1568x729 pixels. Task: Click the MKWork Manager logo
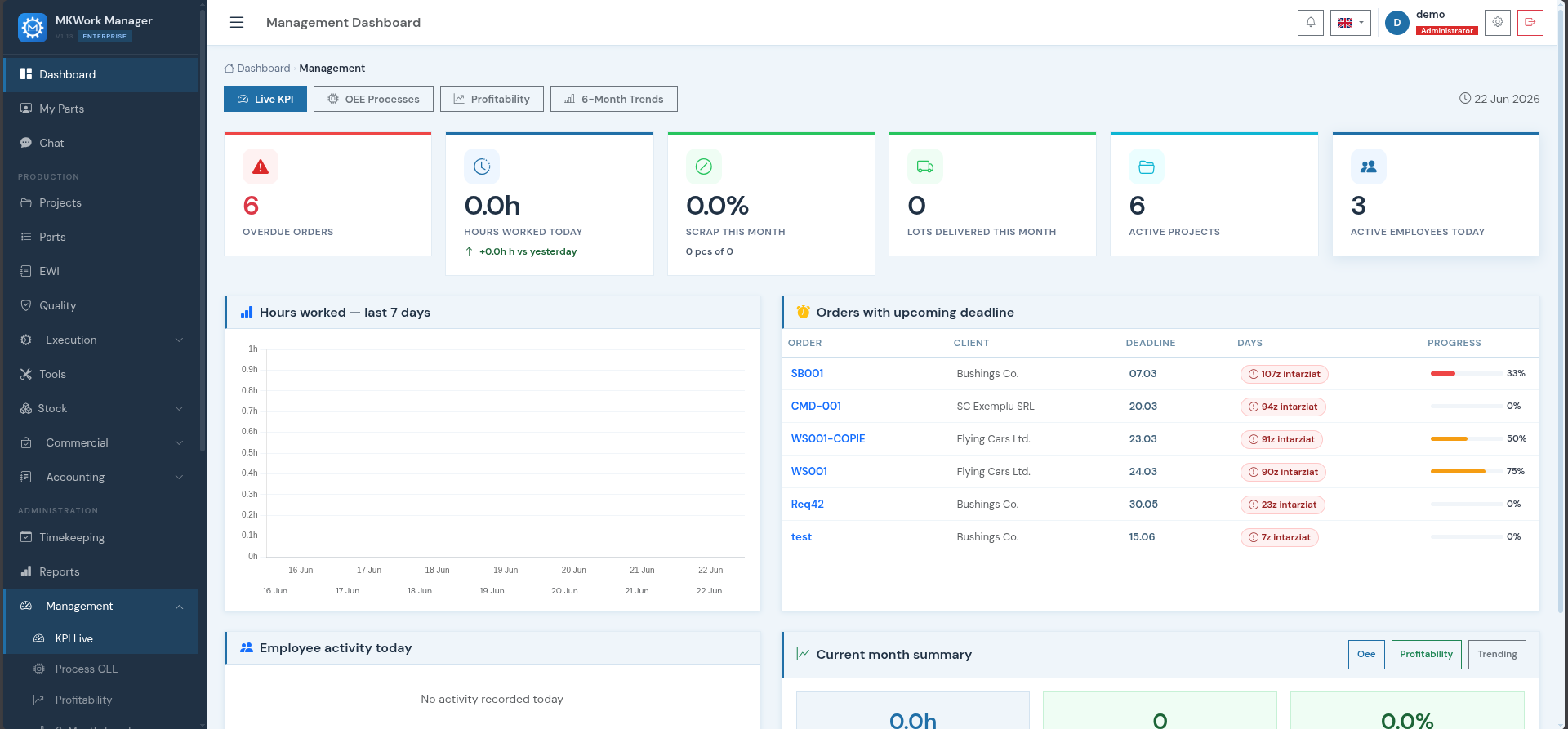coord(33,28)
